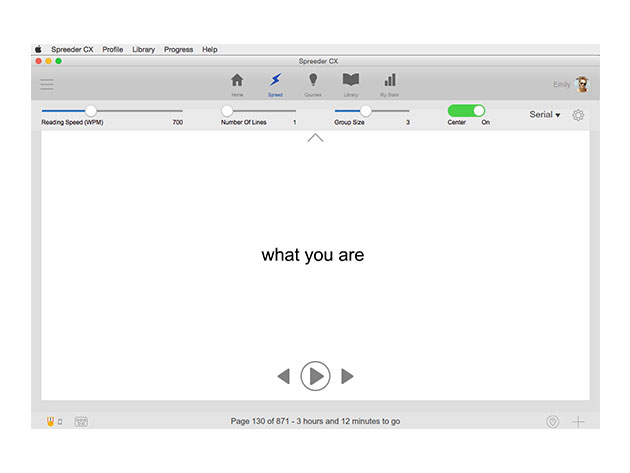This screenshot has height=473, width=630.
Task: Click the Emily username label
Action: pos(562,84)
